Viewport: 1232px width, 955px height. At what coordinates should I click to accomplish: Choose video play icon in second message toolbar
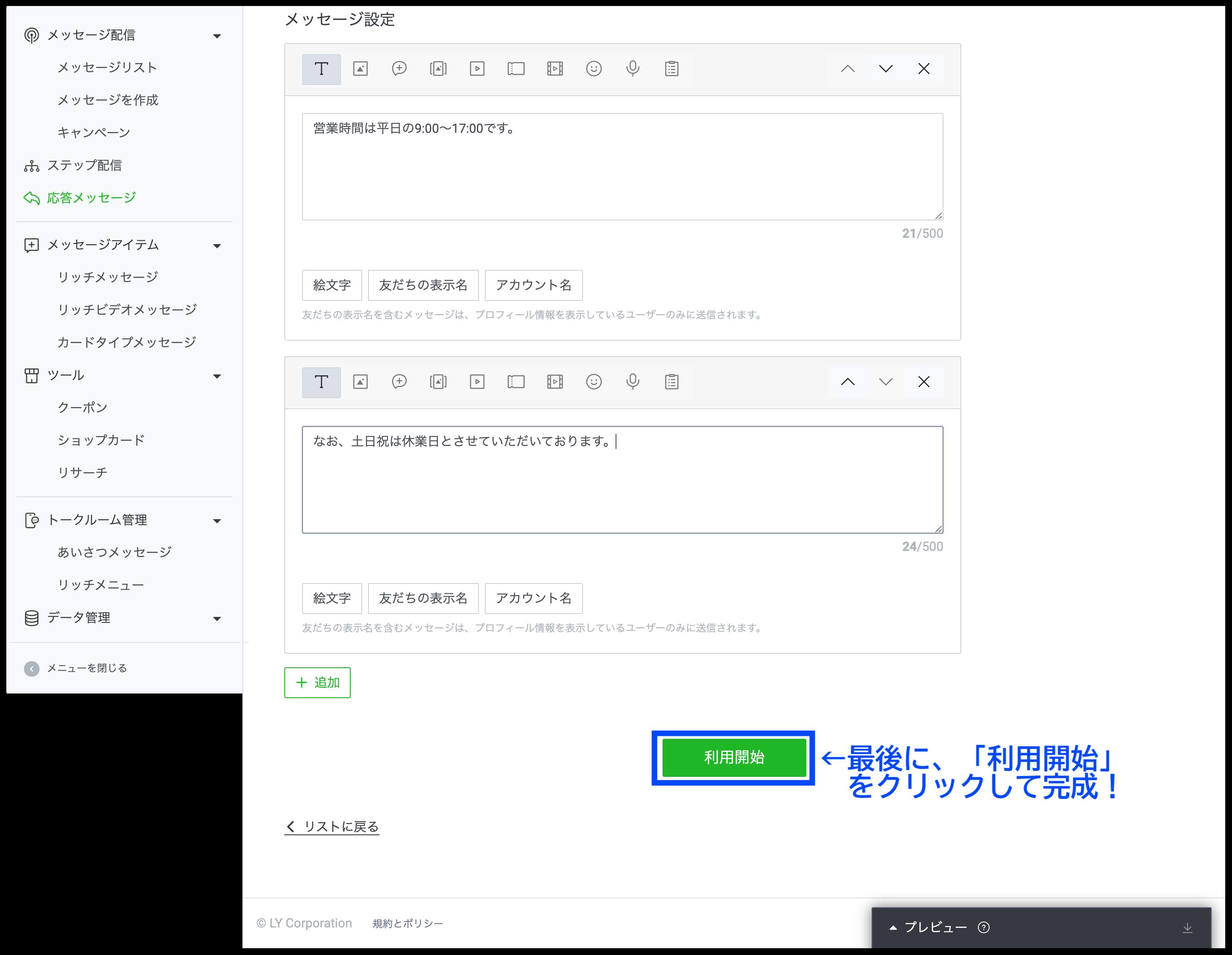pos(477,382)
